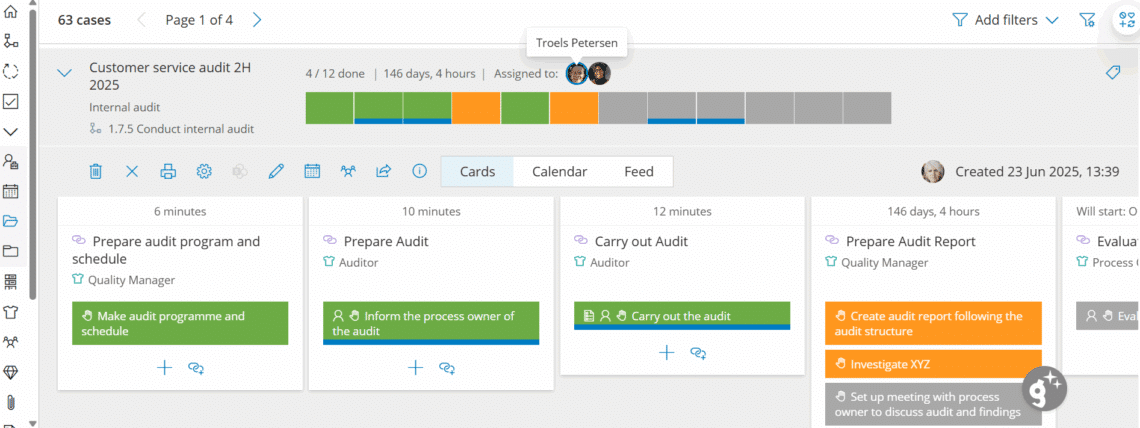Open filter settings funnel-with-gear icon
Viewport: 1140px width, 428px height.
click(1088, 20)
